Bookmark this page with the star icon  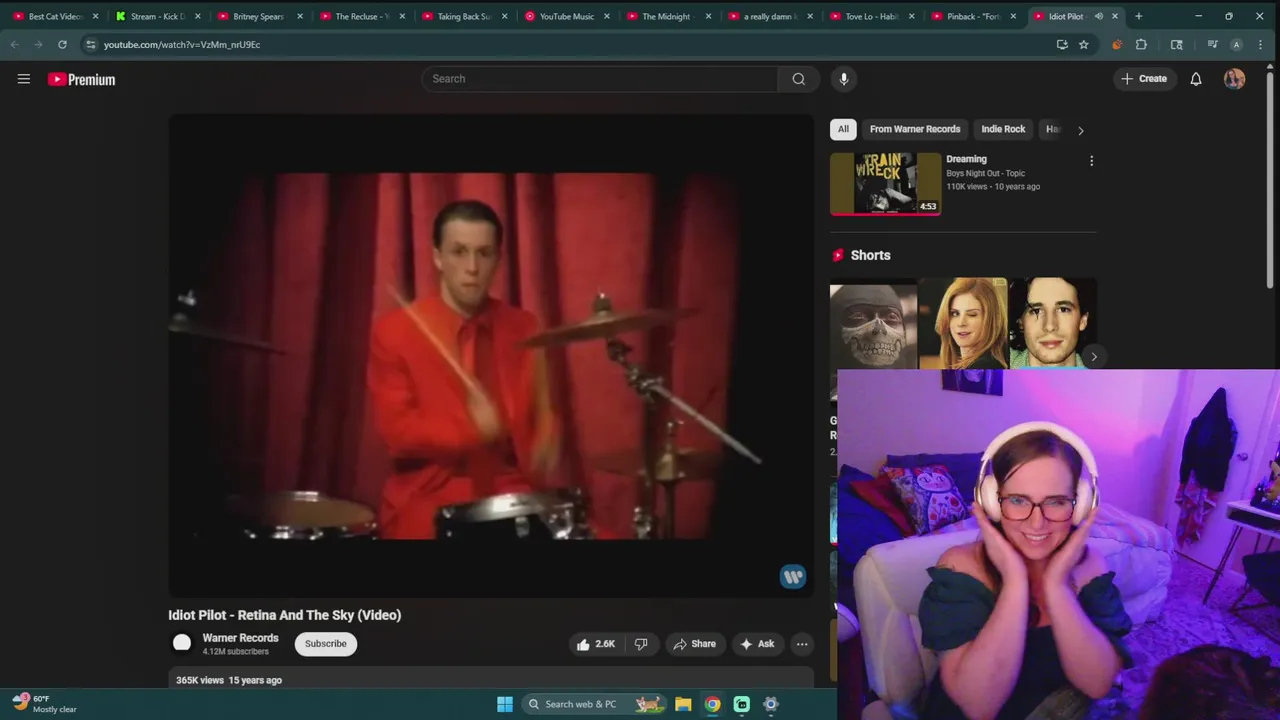pyautogui.click(x=1083, y=44)
